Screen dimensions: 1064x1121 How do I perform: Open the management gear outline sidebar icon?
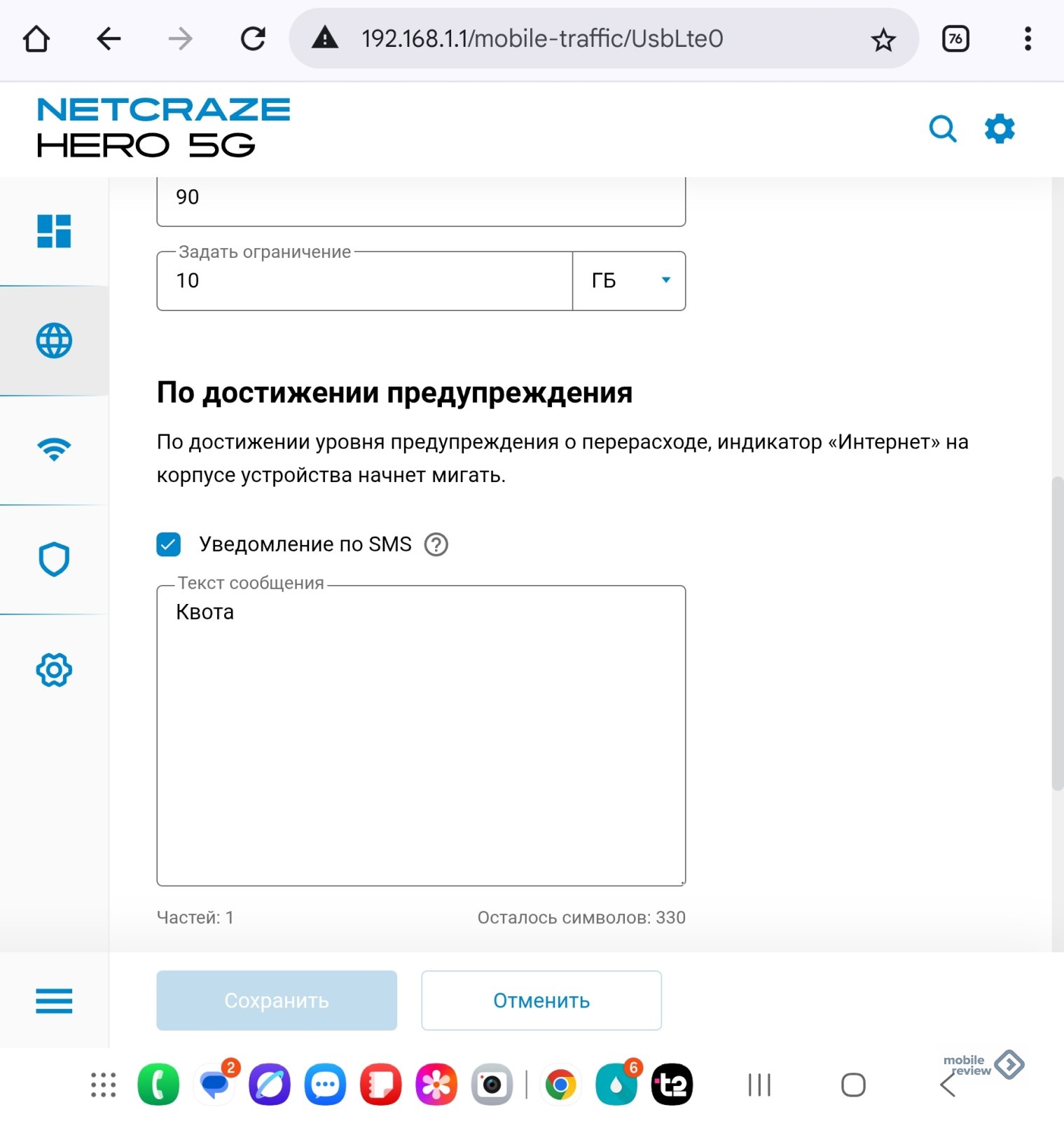54,670
